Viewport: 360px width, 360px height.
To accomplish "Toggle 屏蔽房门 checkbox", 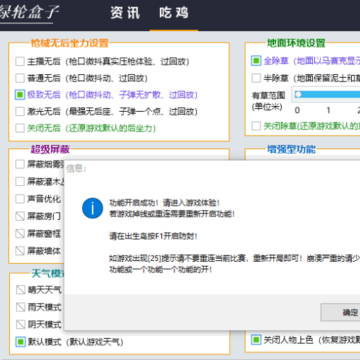I will [x=20, y=216].
